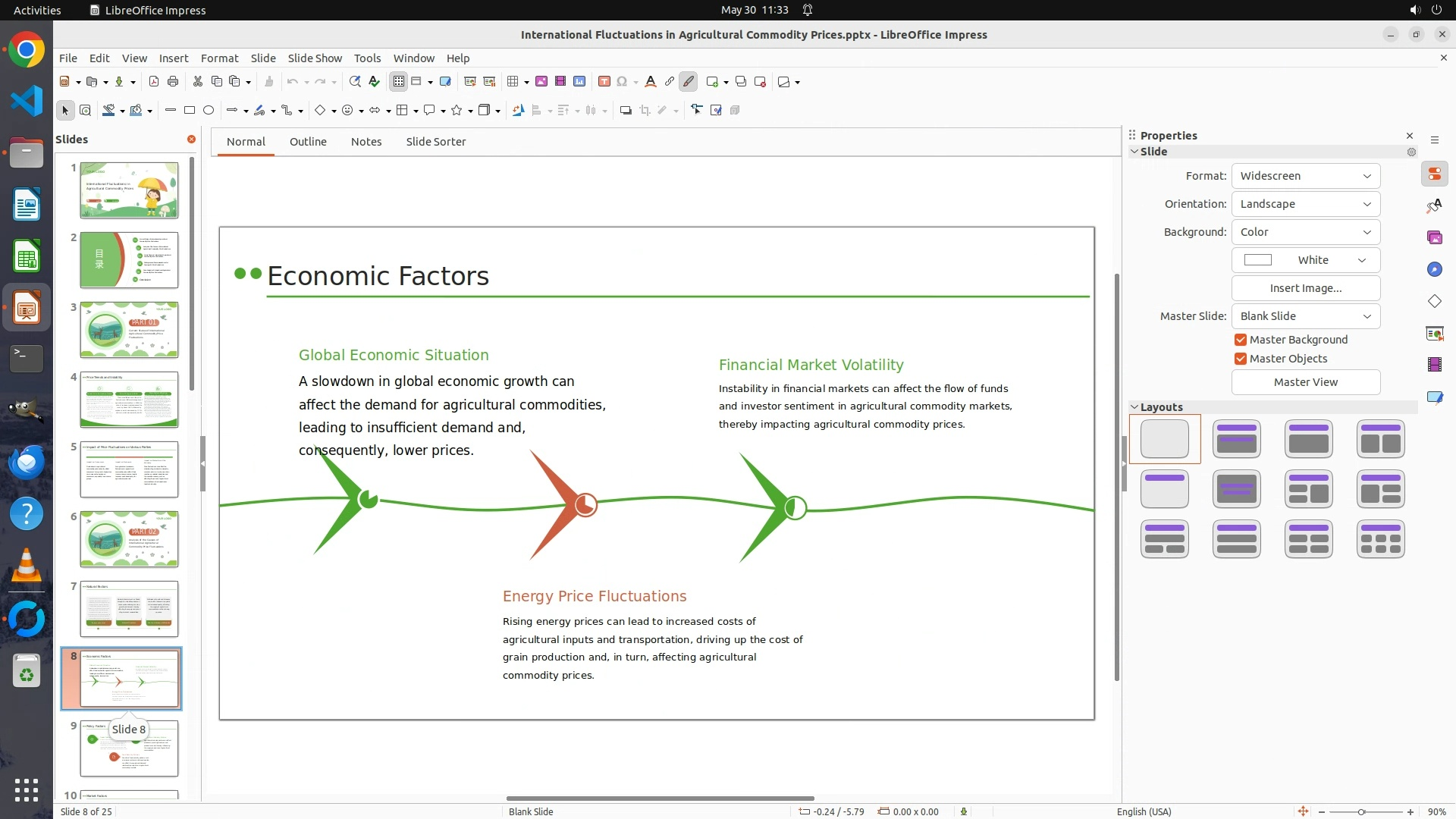Click the Insert Image... button

1305,288
